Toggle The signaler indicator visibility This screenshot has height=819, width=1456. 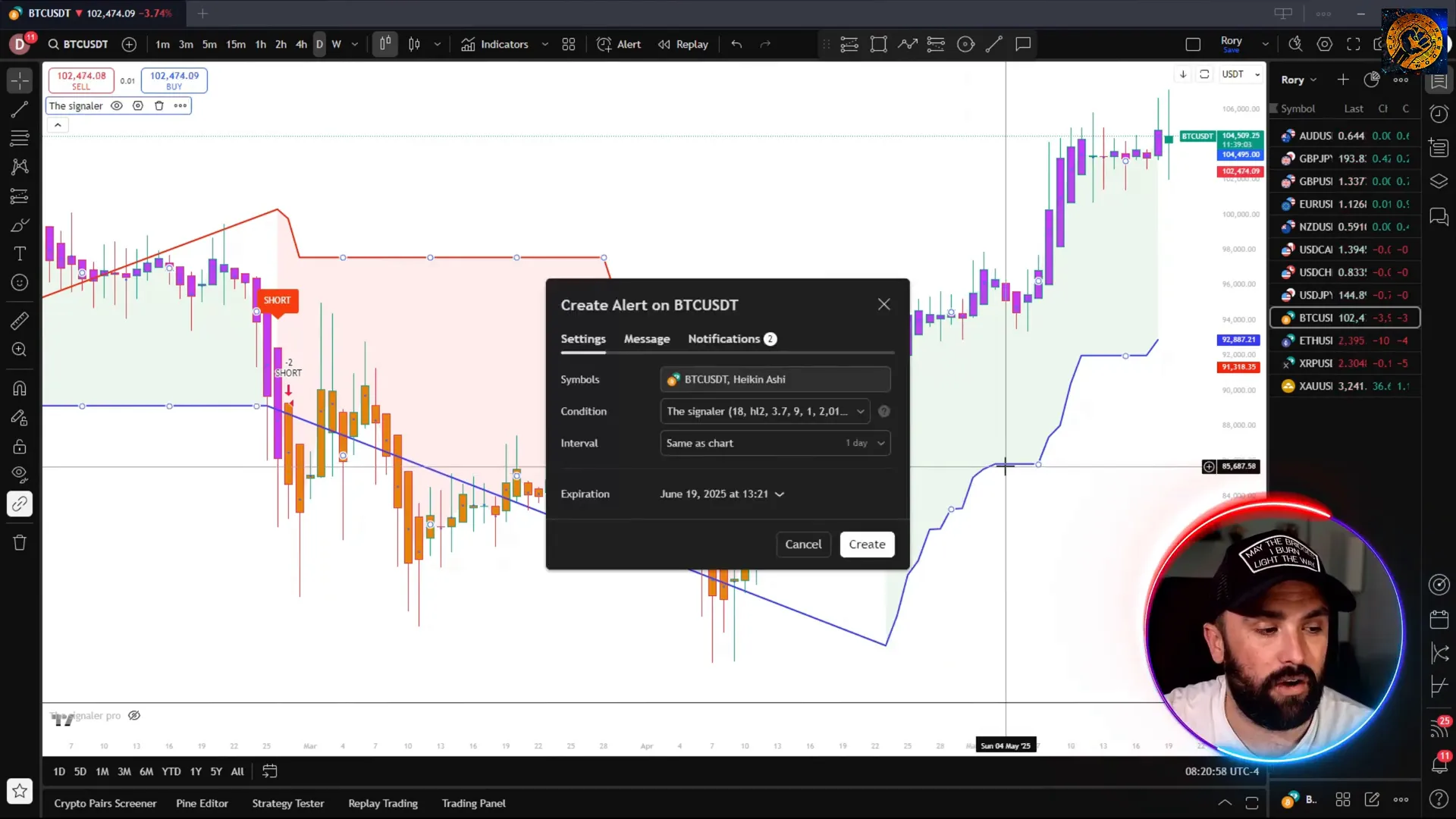(x=117, y=106)
